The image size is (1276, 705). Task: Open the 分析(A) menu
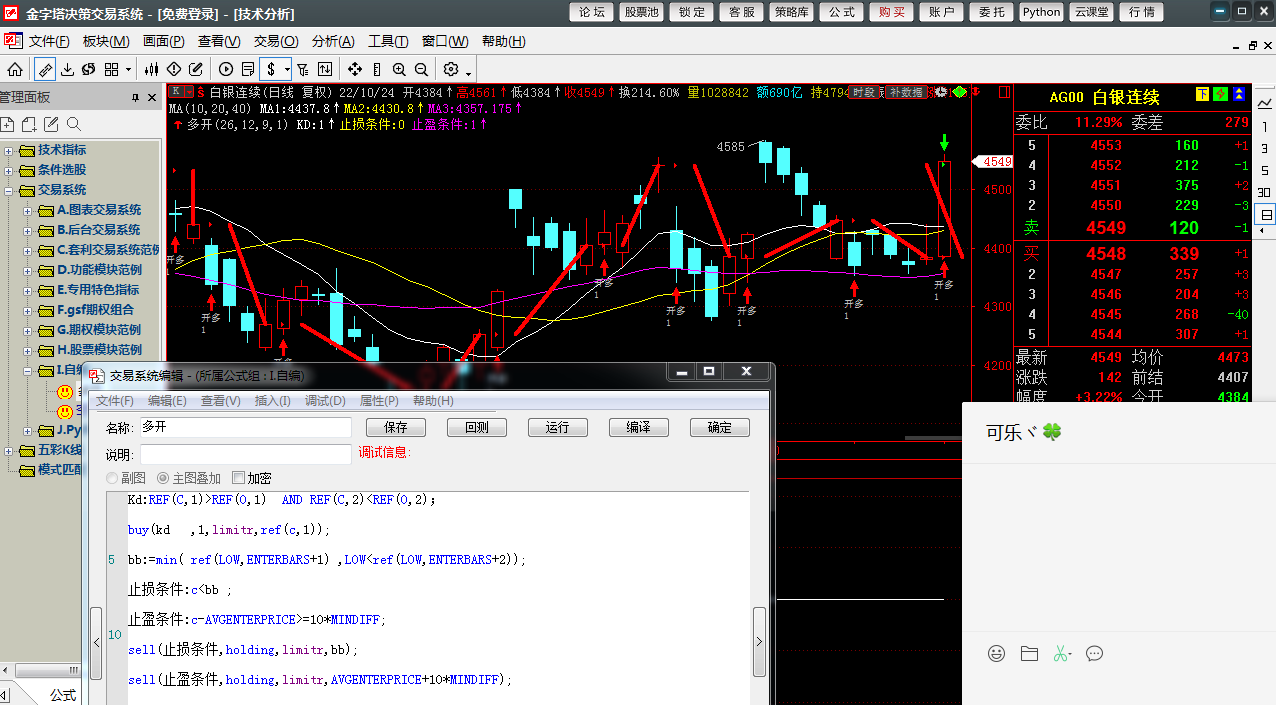click(333, 41)
